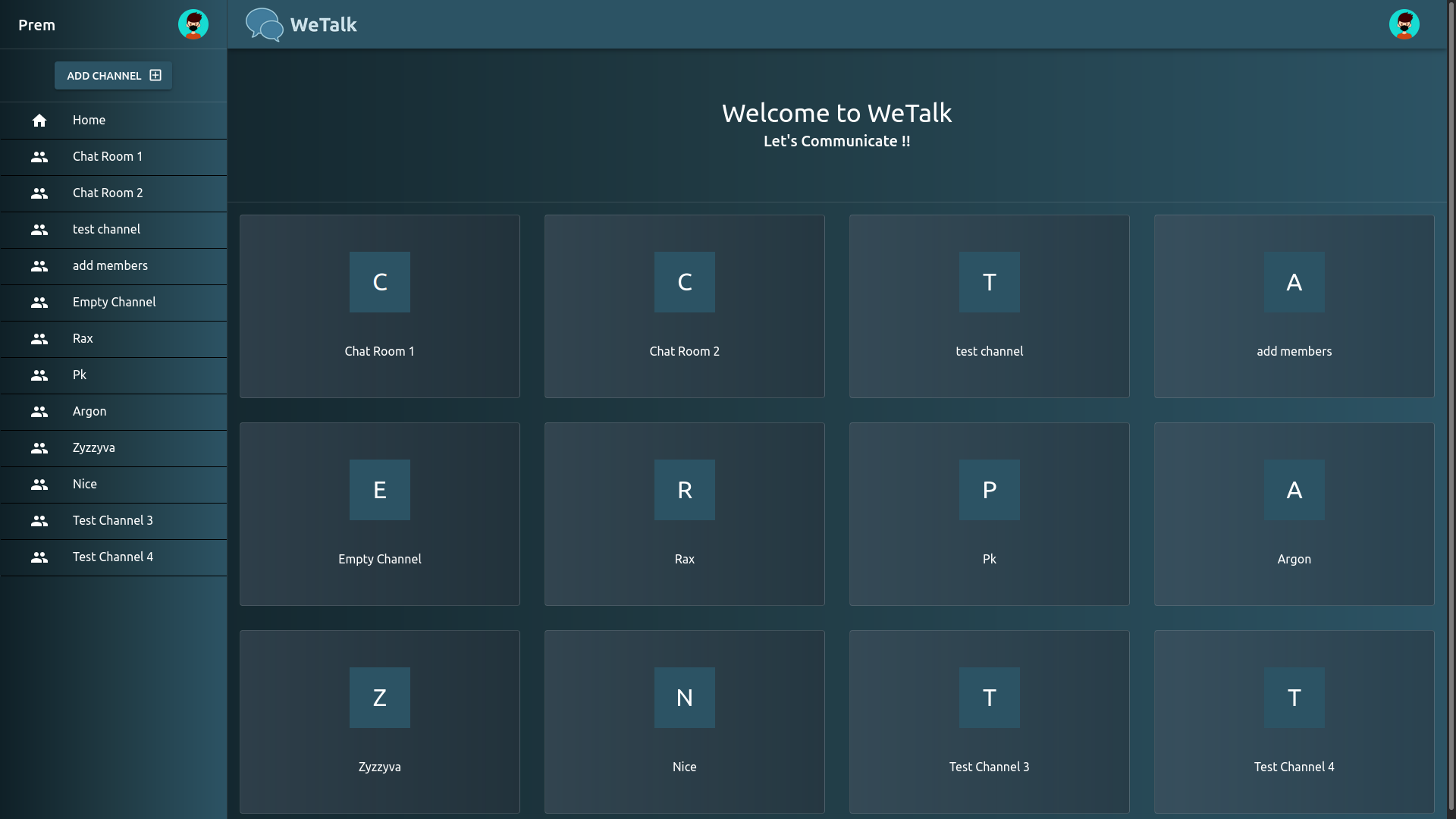Click the E tile of Empty Channel card
The image size is (1456, 819).
[x=380, y=490]
